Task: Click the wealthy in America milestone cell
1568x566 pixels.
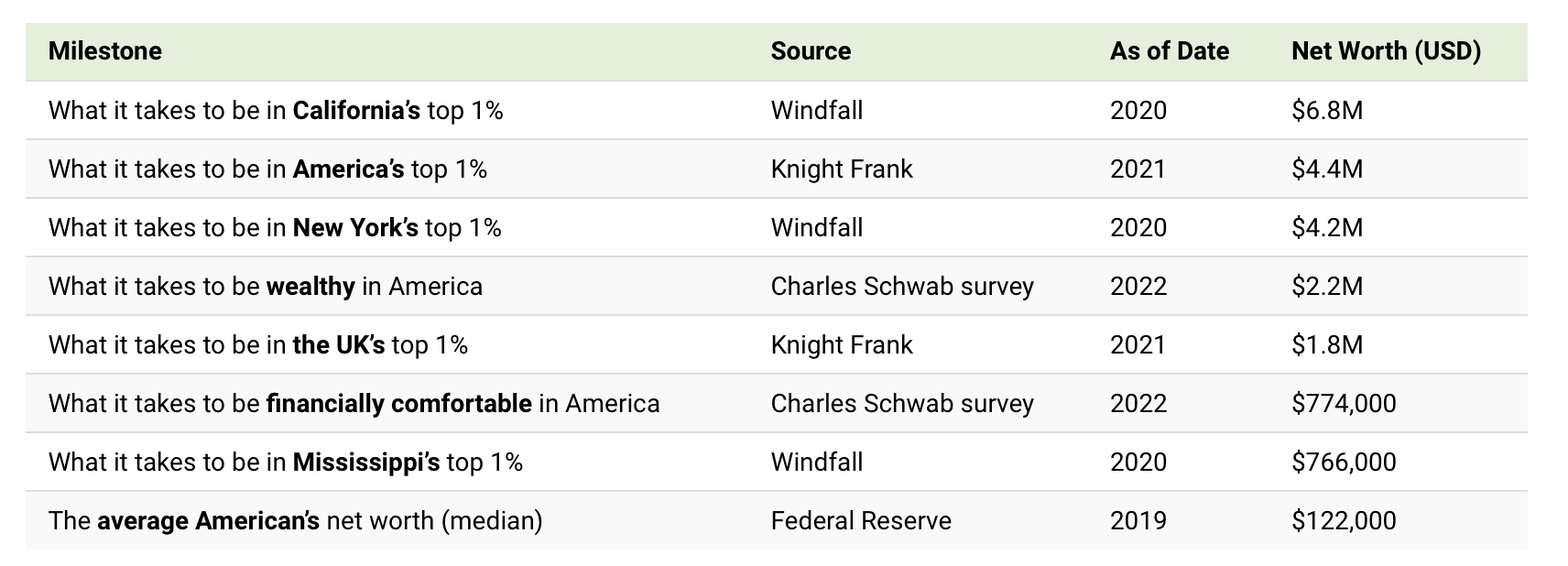Action: 266,287
